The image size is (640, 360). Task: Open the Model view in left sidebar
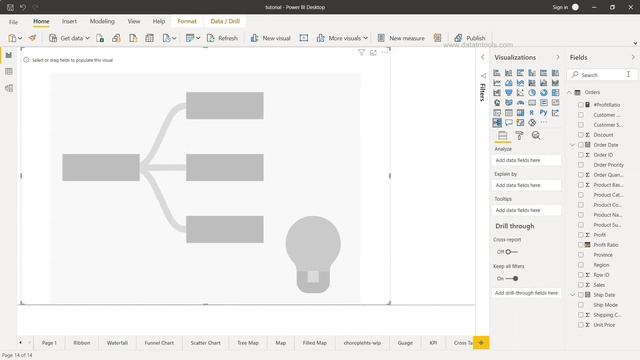tap(9, 88)
